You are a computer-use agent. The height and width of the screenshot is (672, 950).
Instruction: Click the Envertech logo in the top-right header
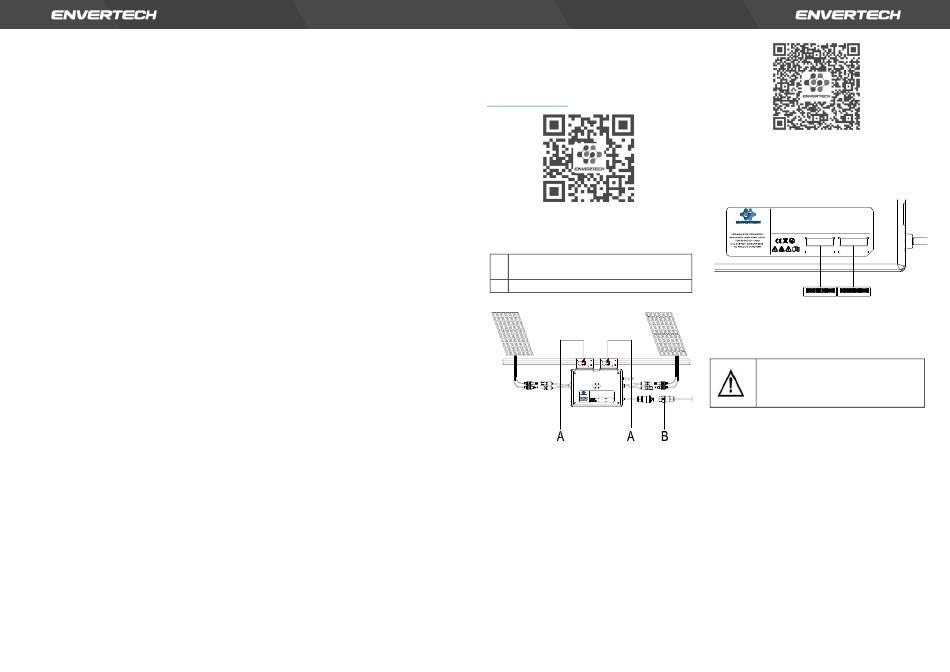847,15
